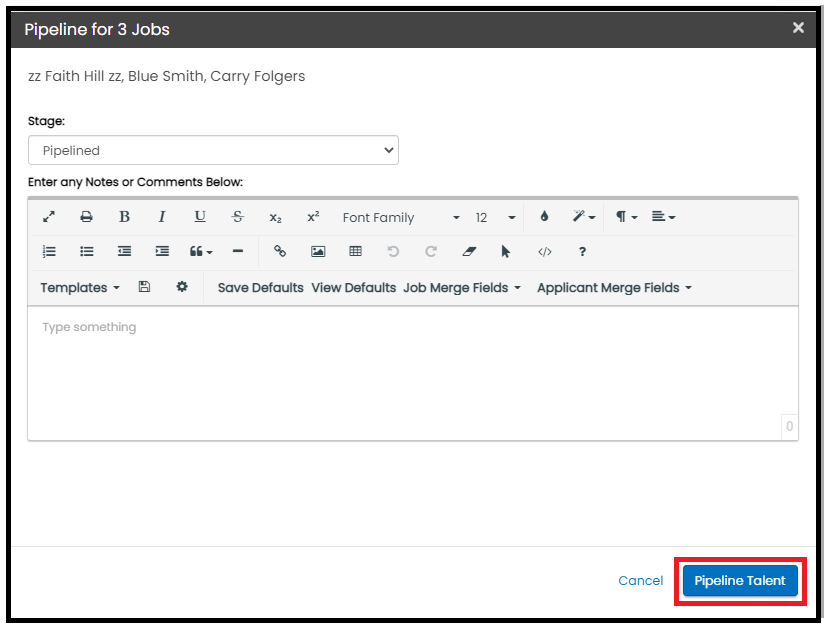This screenshot has width=829, height=633.
Task: Click the job names text line
Action: (x=167, y=76)
